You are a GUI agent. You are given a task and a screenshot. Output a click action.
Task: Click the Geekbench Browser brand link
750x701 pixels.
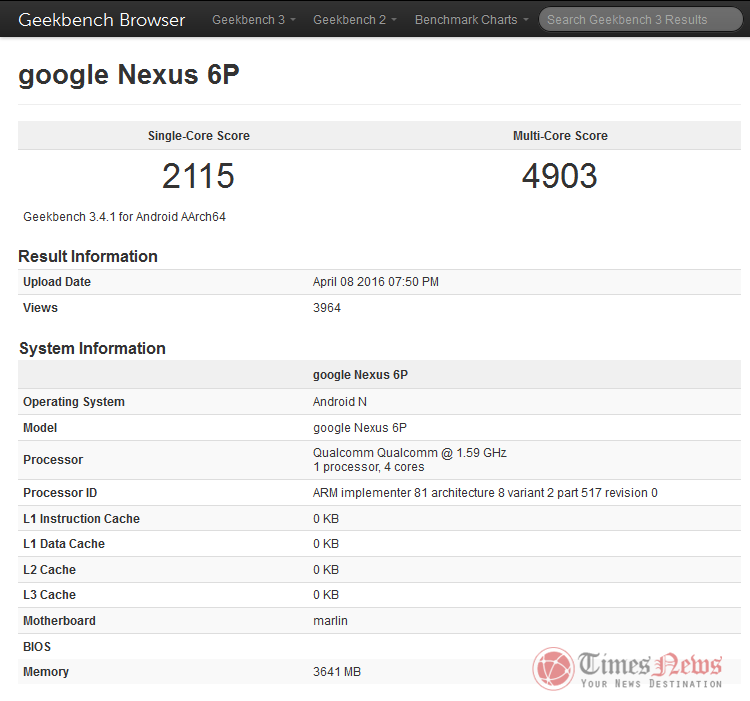(x=102, y=20)
